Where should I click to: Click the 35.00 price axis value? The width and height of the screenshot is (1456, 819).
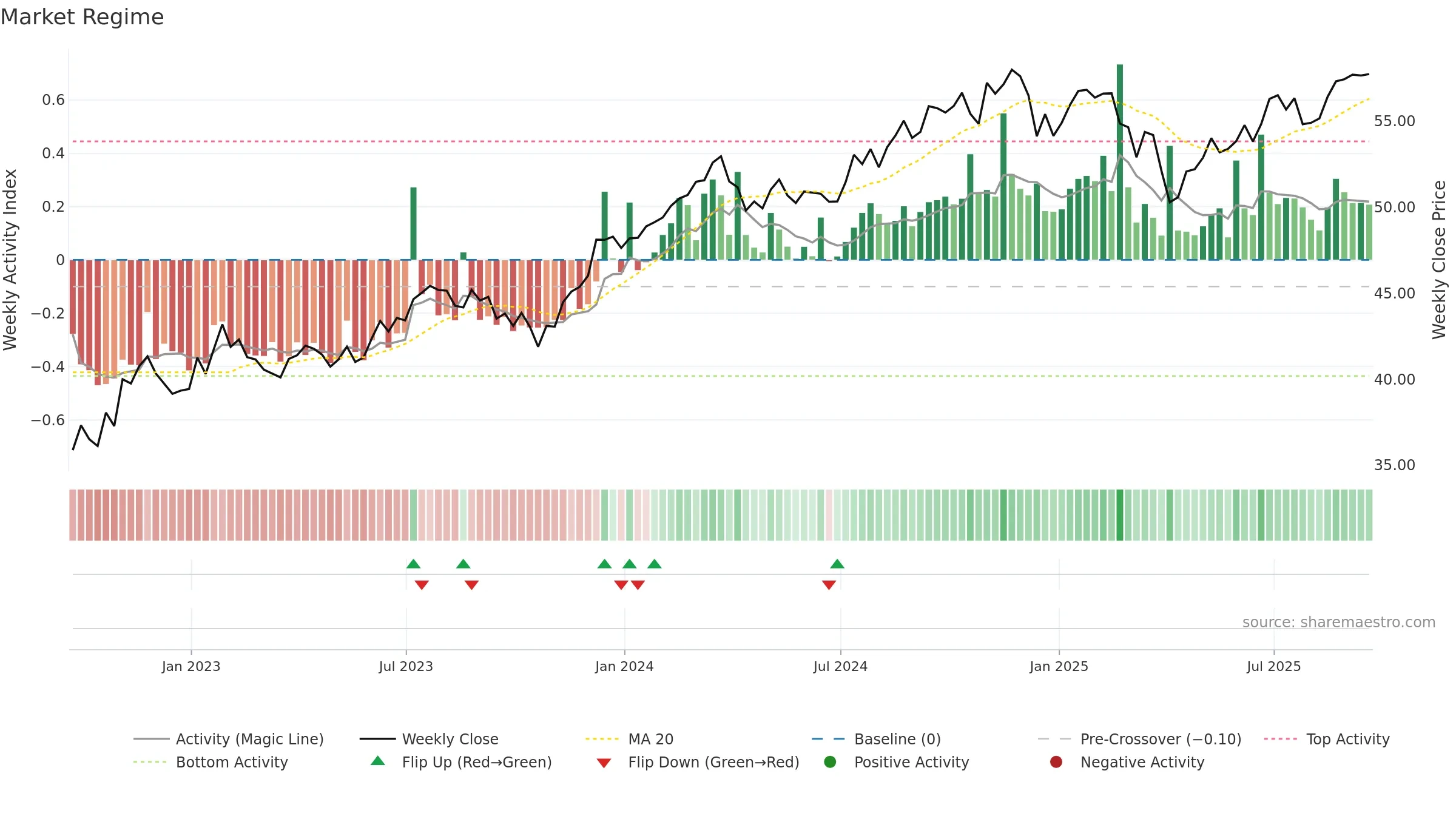click(x=1394, y=465)
